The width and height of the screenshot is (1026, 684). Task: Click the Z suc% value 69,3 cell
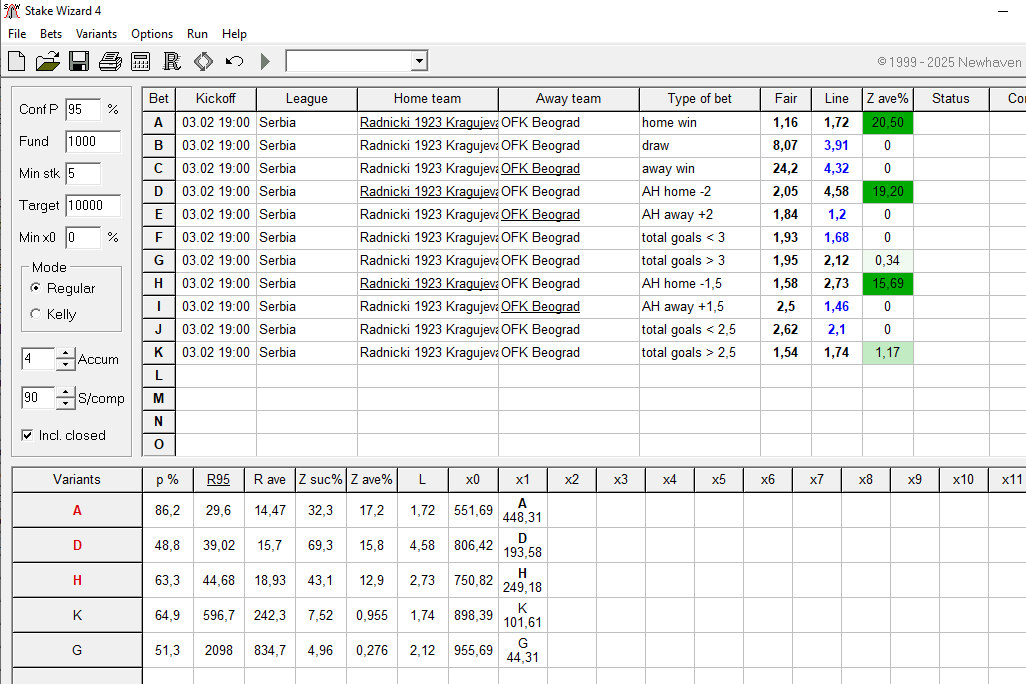(321, 545)
